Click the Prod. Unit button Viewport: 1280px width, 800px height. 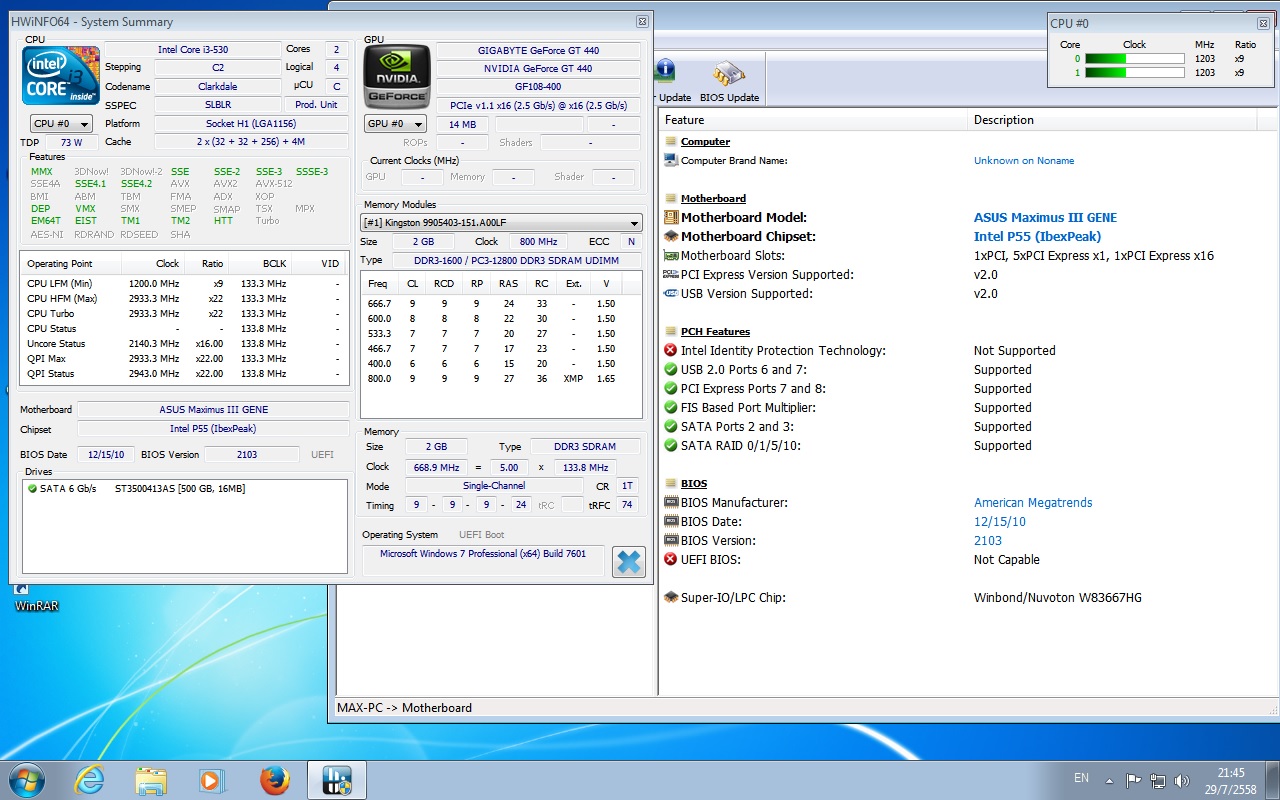[317, 105]
